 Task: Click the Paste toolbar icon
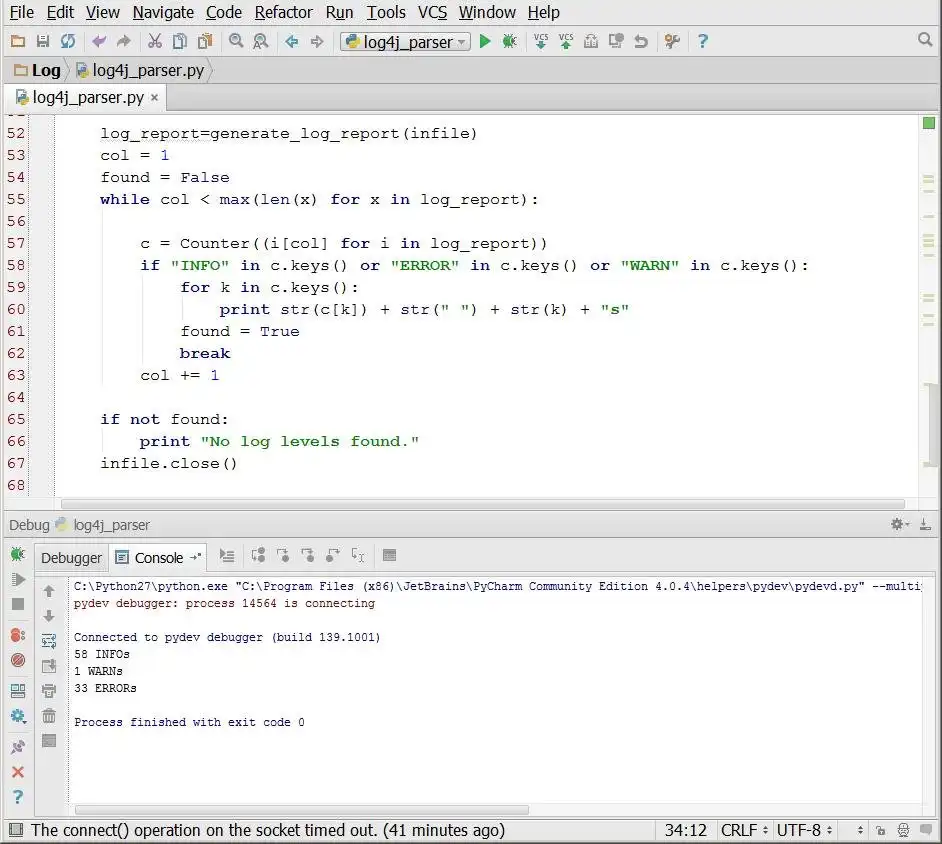click(x=205, y=41)
